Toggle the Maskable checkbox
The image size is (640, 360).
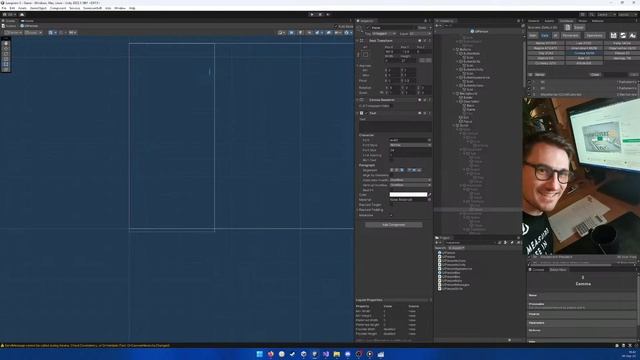[391, 215]
